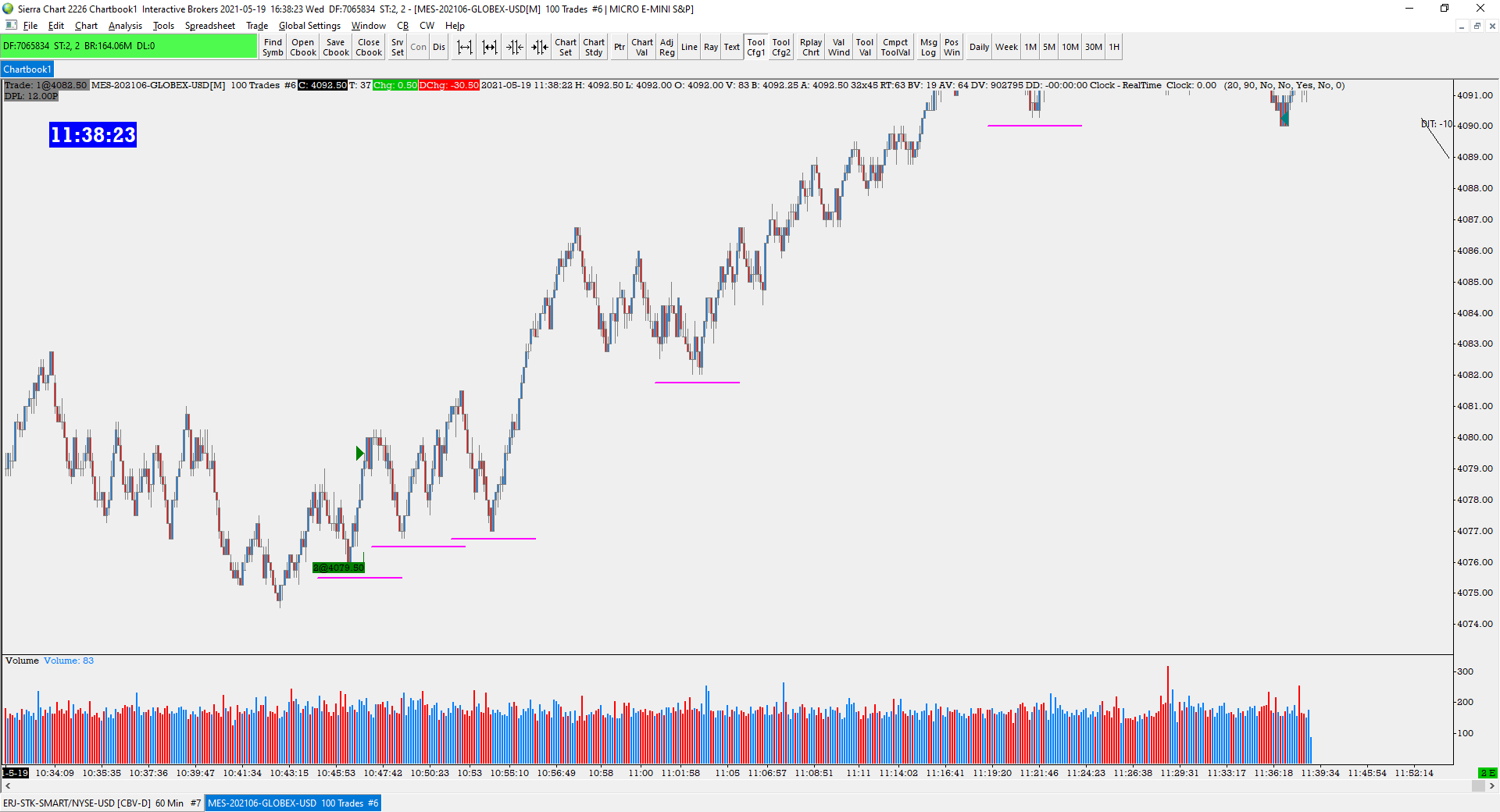Viewport: 1500px width, 812px height.
Task: Open the Global Settings menu
Action: pos(309,26)
